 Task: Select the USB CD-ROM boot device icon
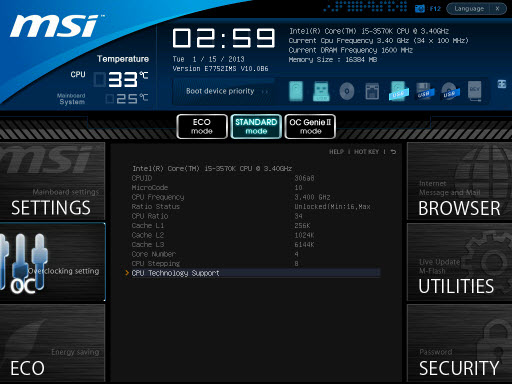(450, 91)
